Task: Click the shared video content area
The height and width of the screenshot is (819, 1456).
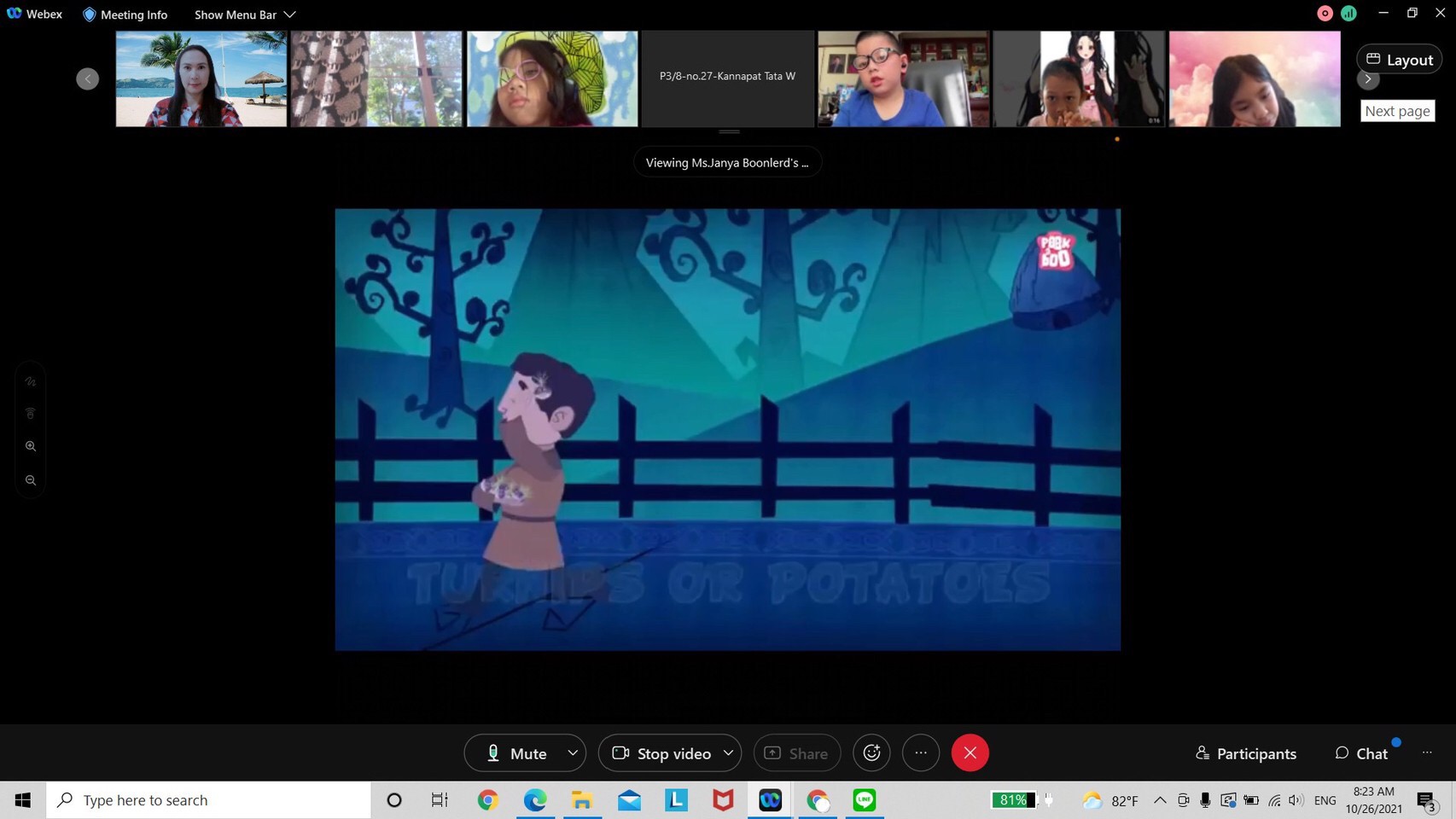Action: [x=727, y=429]
